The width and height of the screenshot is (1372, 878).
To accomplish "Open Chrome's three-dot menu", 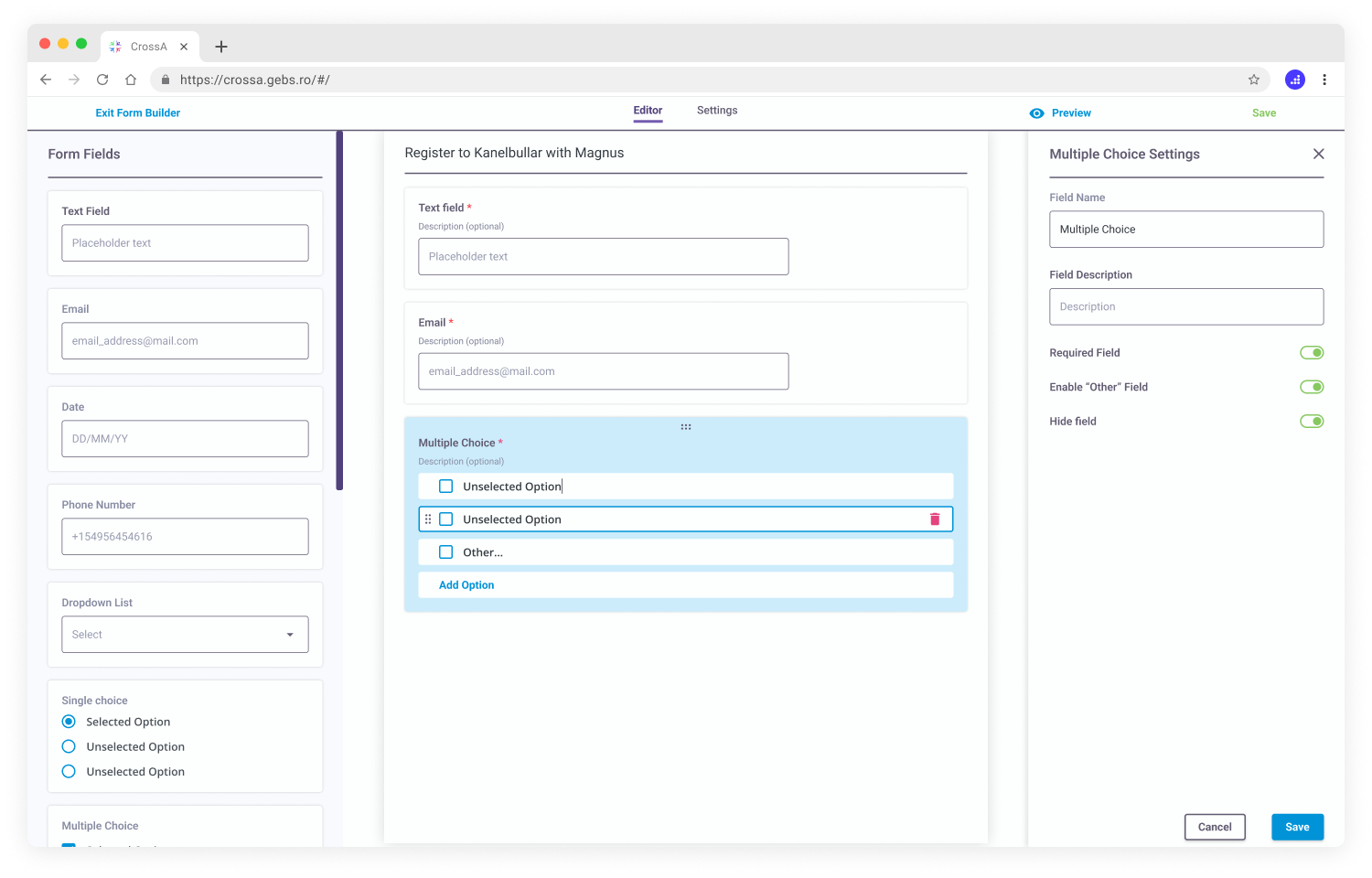I will coord(1324,80).
